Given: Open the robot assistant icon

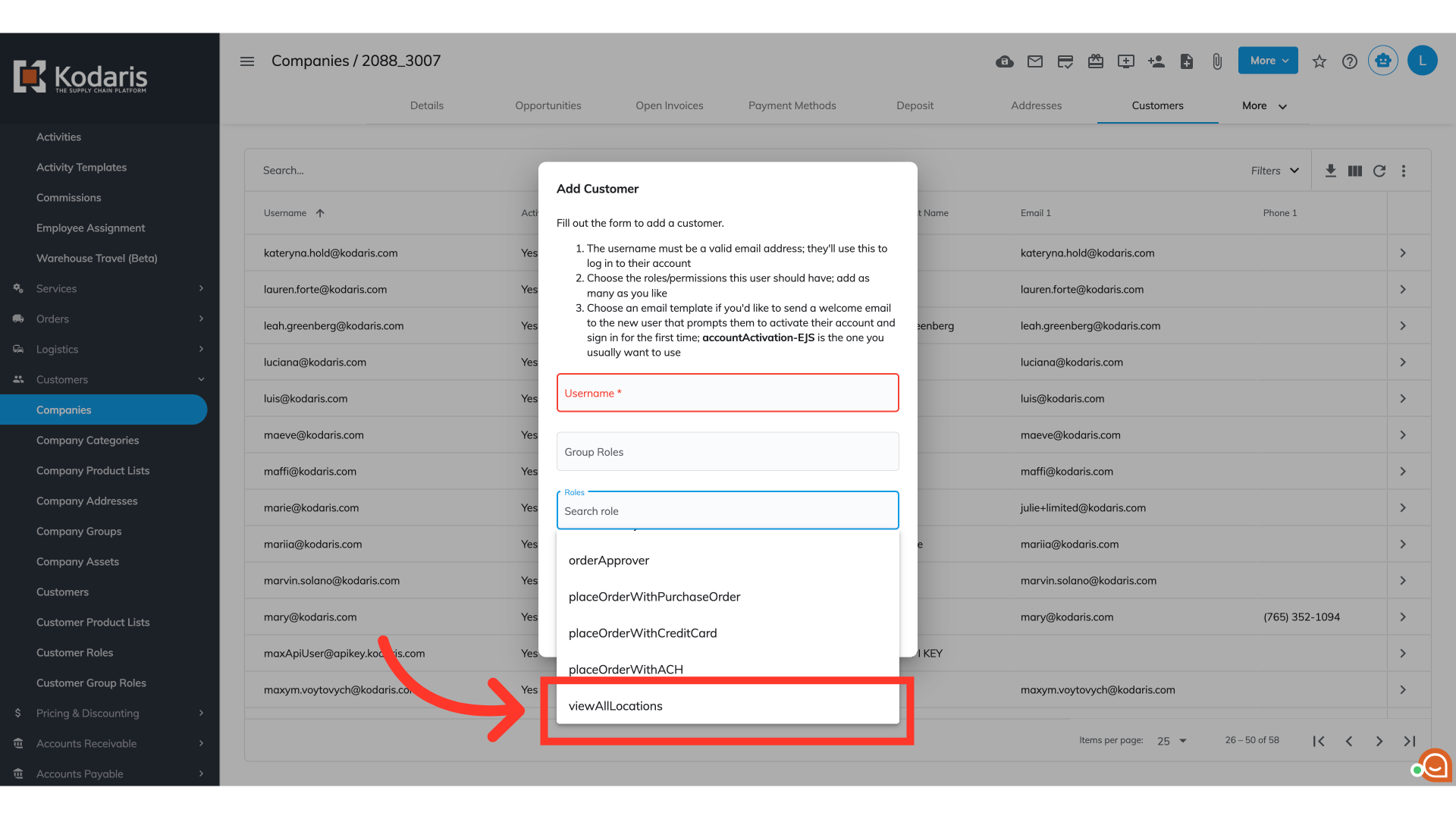Looking at the screenshot, I should click(x=1382, y=61).
